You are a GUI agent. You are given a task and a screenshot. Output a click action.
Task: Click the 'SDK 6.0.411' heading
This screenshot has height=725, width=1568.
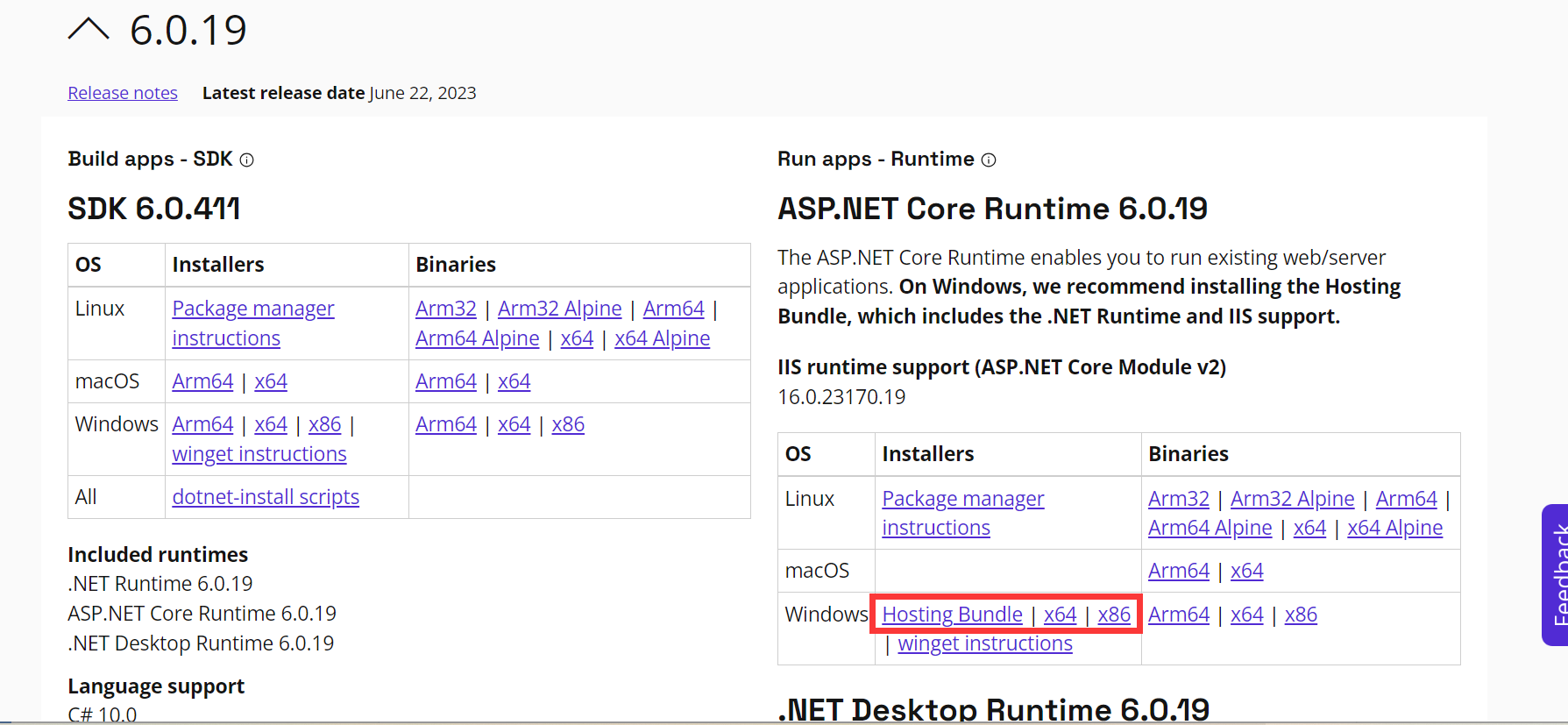154,209
